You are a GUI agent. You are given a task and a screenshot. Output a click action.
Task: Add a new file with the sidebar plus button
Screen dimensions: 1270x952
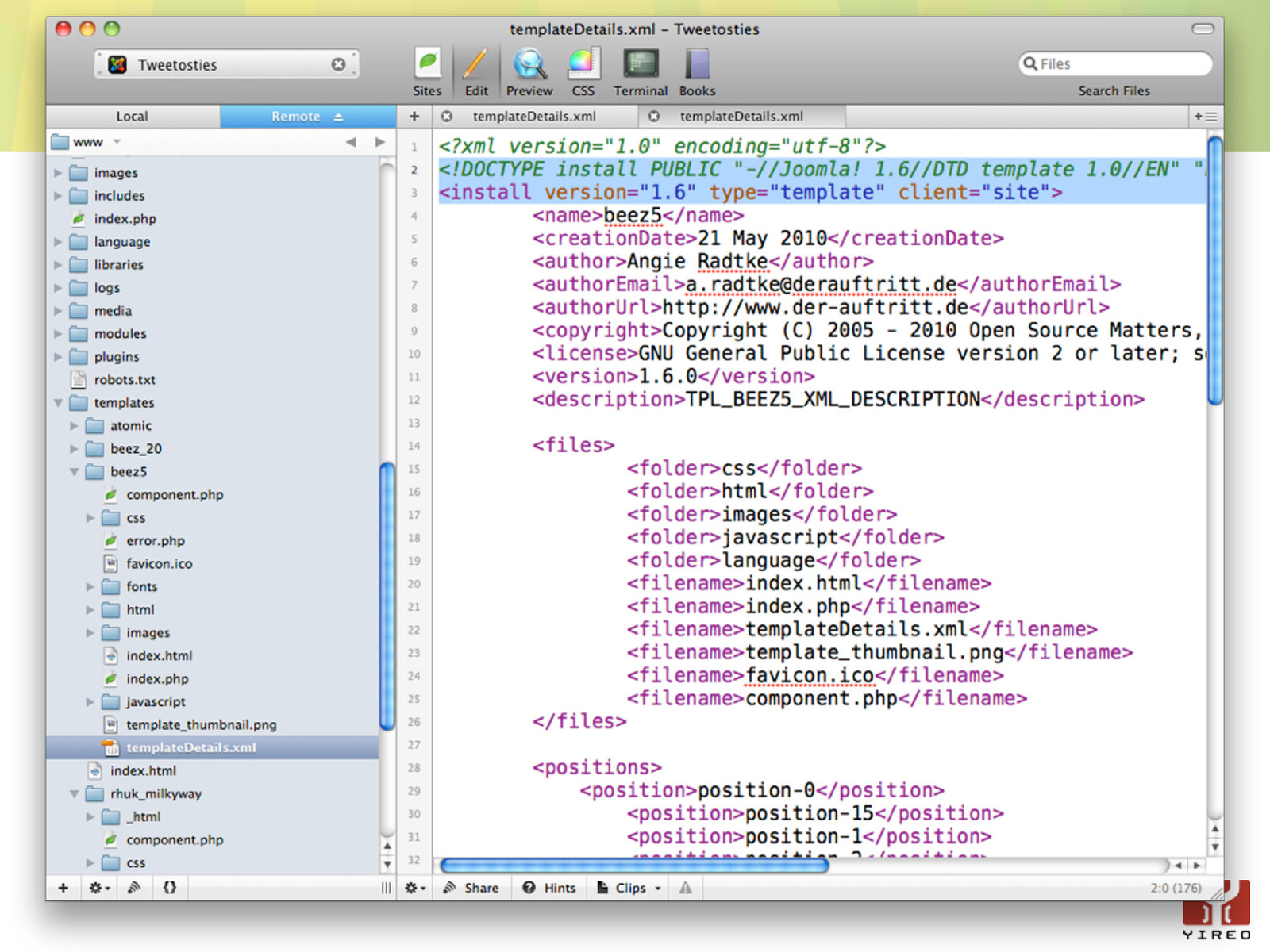[x=63, y=888]
